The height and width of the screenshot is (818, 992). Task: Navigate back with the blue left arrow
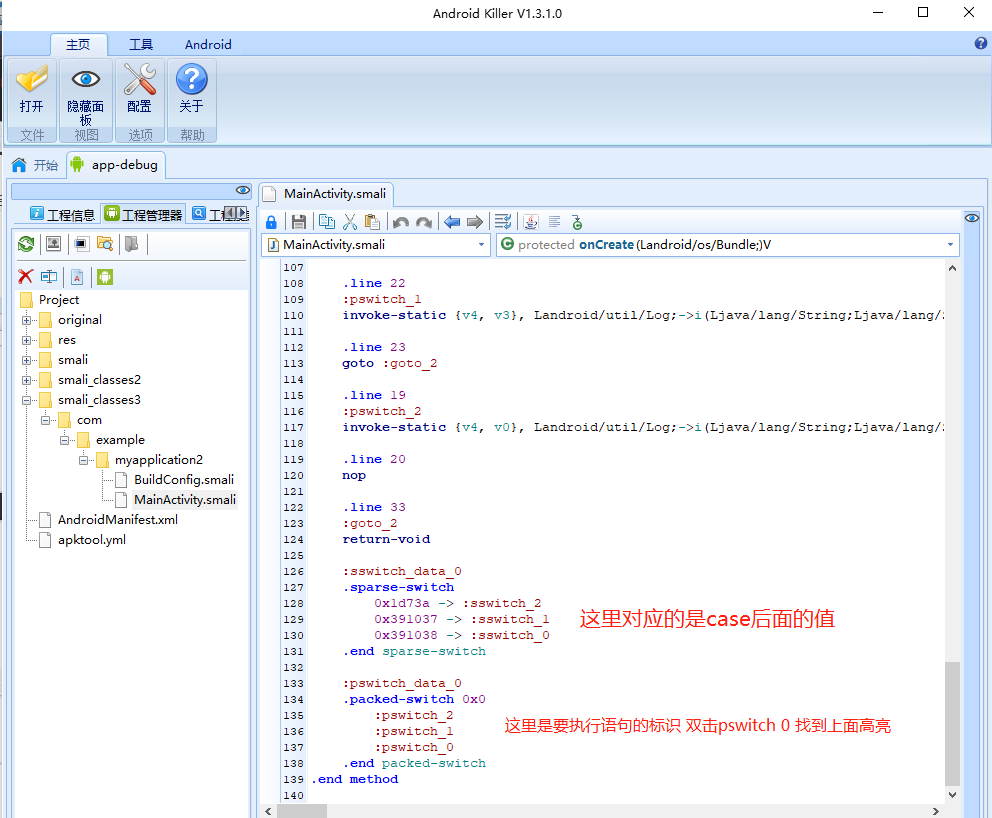pyautogui.click(x=452, y=222)
